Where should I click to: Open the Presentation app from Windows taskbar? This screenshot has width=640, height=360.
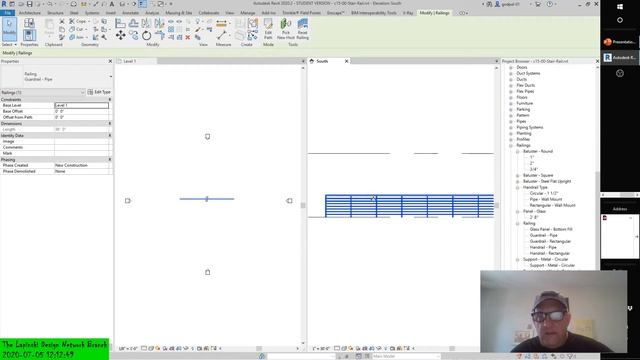pos(620,42)
